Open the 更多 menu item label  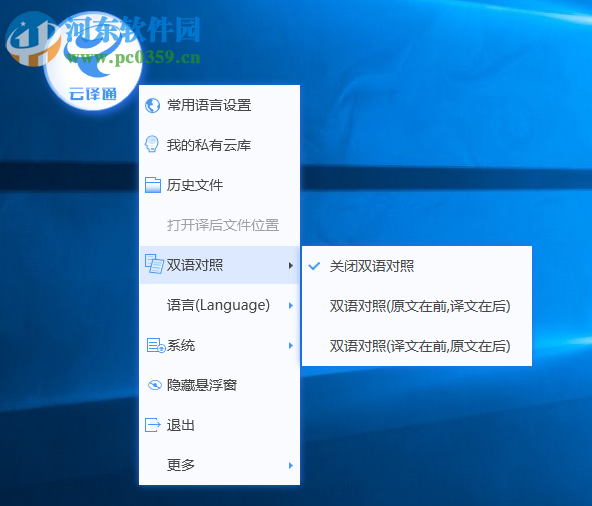(x=181, y=465)
